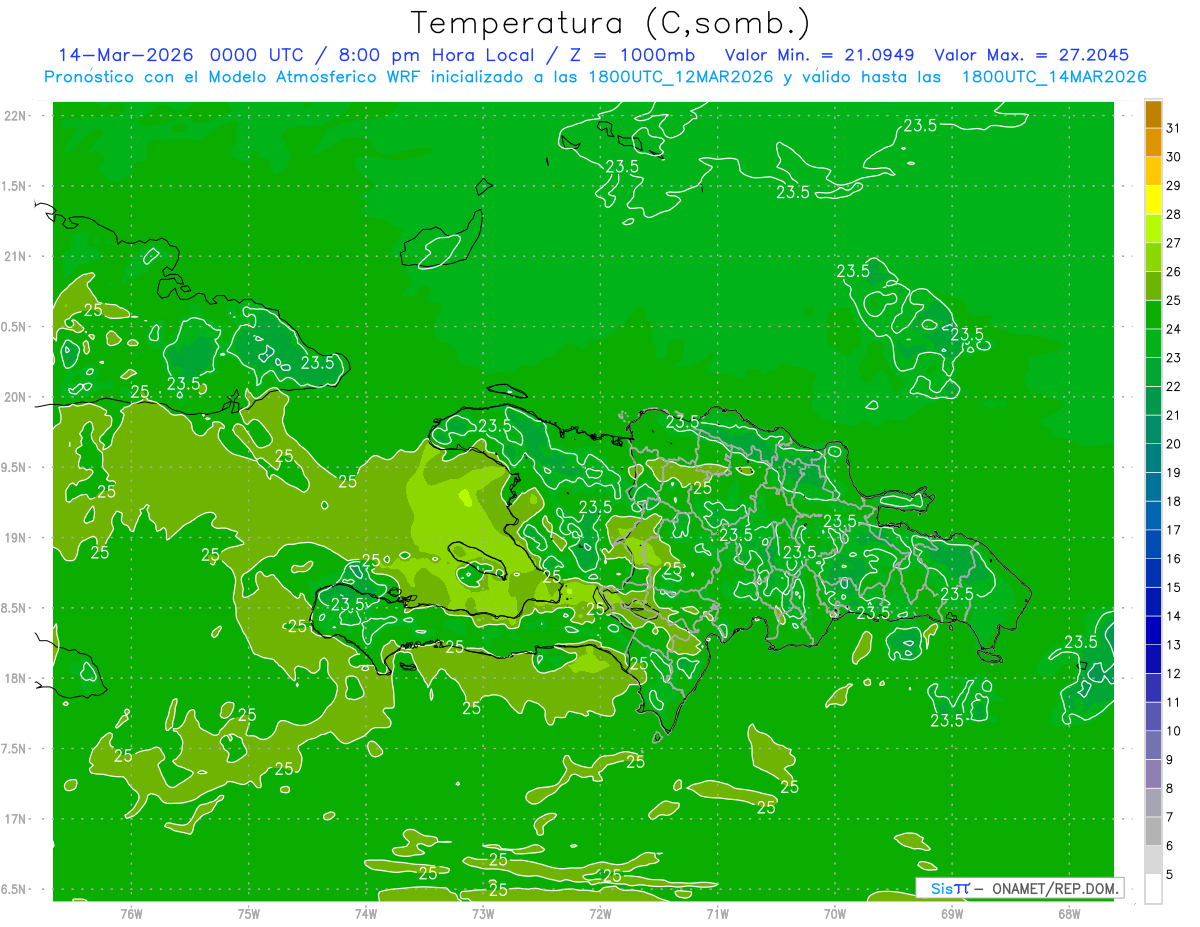Click the title "Temperatura (C,somb.)"
Image resolution: width=1200 pixels, height=927 pixels.
(611, 23)
